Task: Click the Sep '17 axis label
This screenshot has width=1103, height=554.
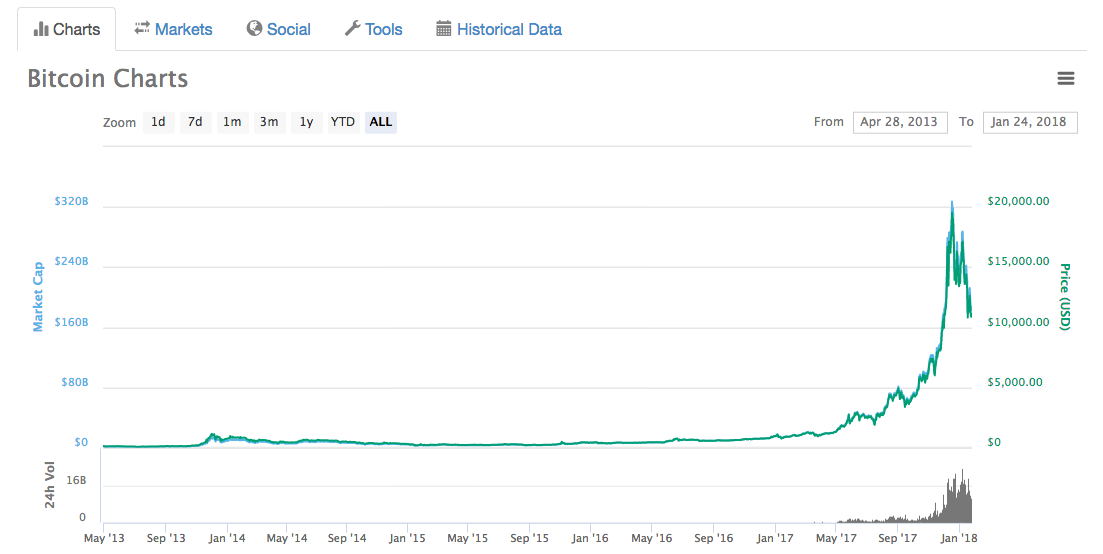Action: pos(898,538)
